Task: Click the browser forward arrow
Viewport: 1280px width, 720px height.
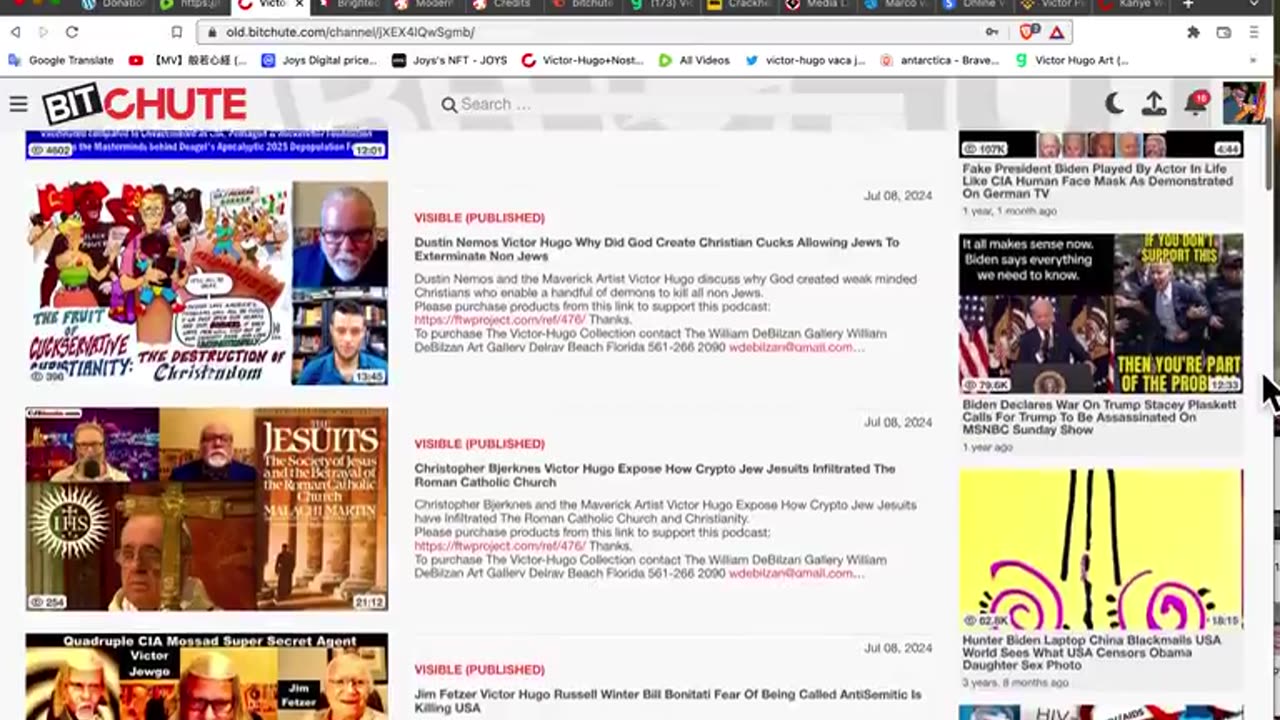Action: 42,32
